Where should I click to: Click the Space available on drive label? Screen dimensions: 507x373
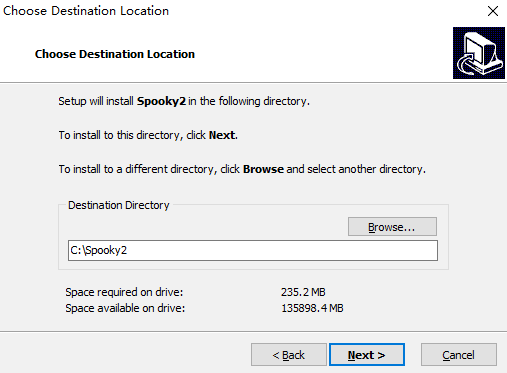tap(125, 308)
